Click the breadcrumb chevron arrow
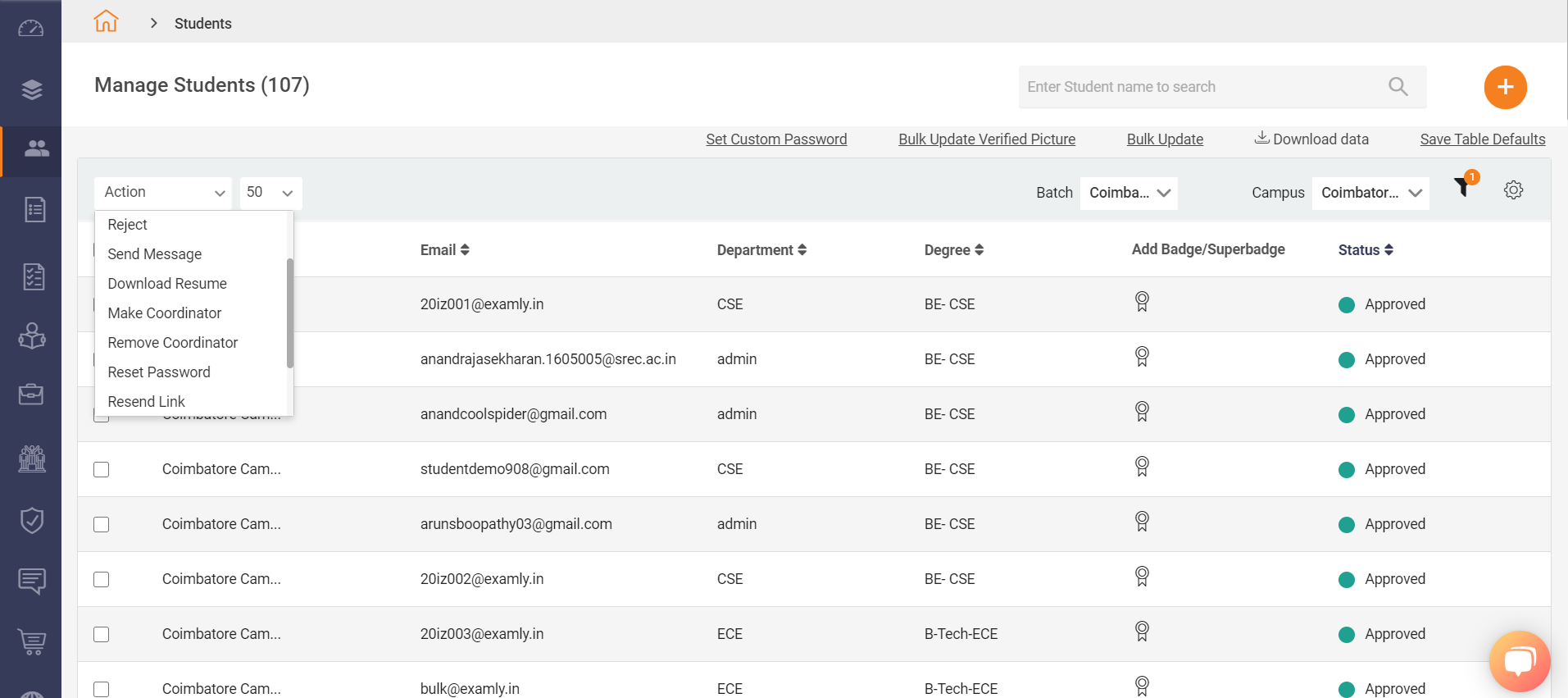 point(153,23)
